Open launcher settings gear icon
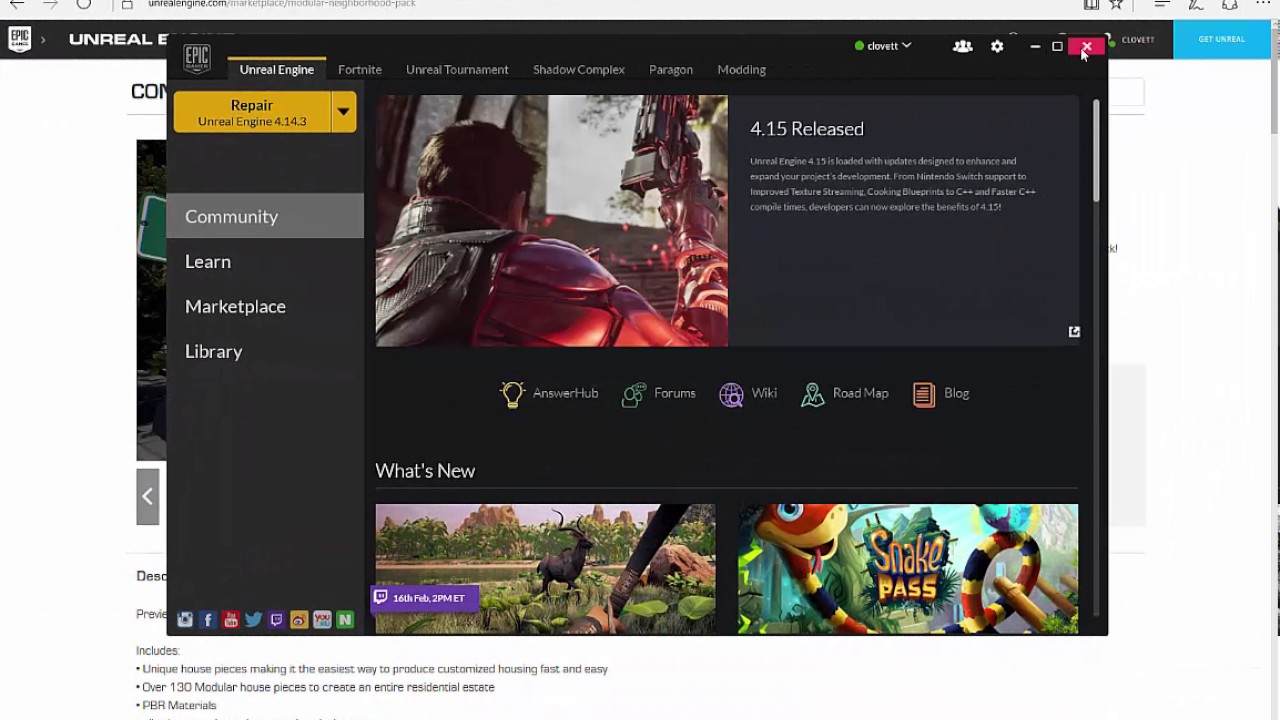Viewport: 1280px width, 720px height. (x=997, y=46)
